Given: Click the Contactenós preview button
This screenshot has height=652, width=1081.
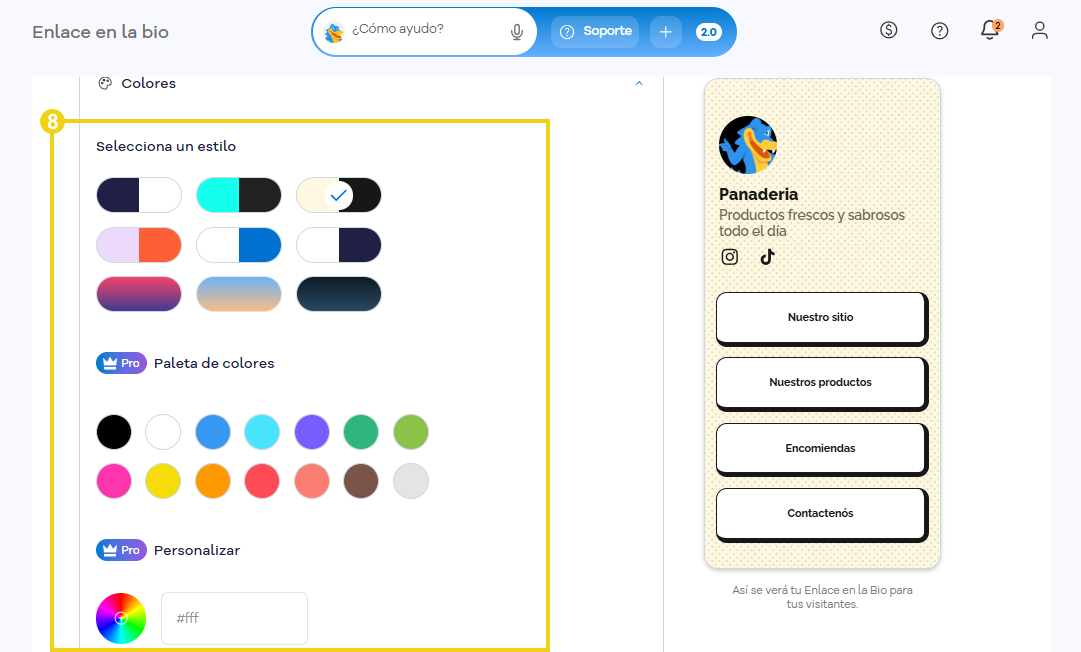Looking at the screenshot, I should click(x=822, y=514).
